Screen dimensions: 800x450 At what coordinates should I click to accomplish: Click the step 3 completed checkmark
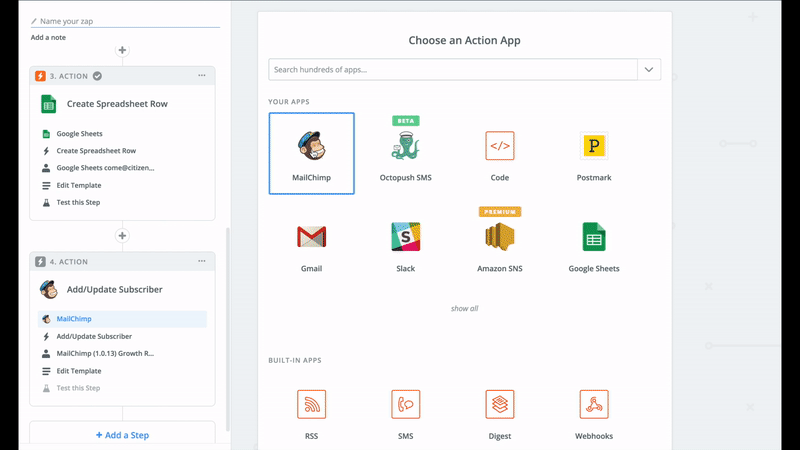point(97,76)
